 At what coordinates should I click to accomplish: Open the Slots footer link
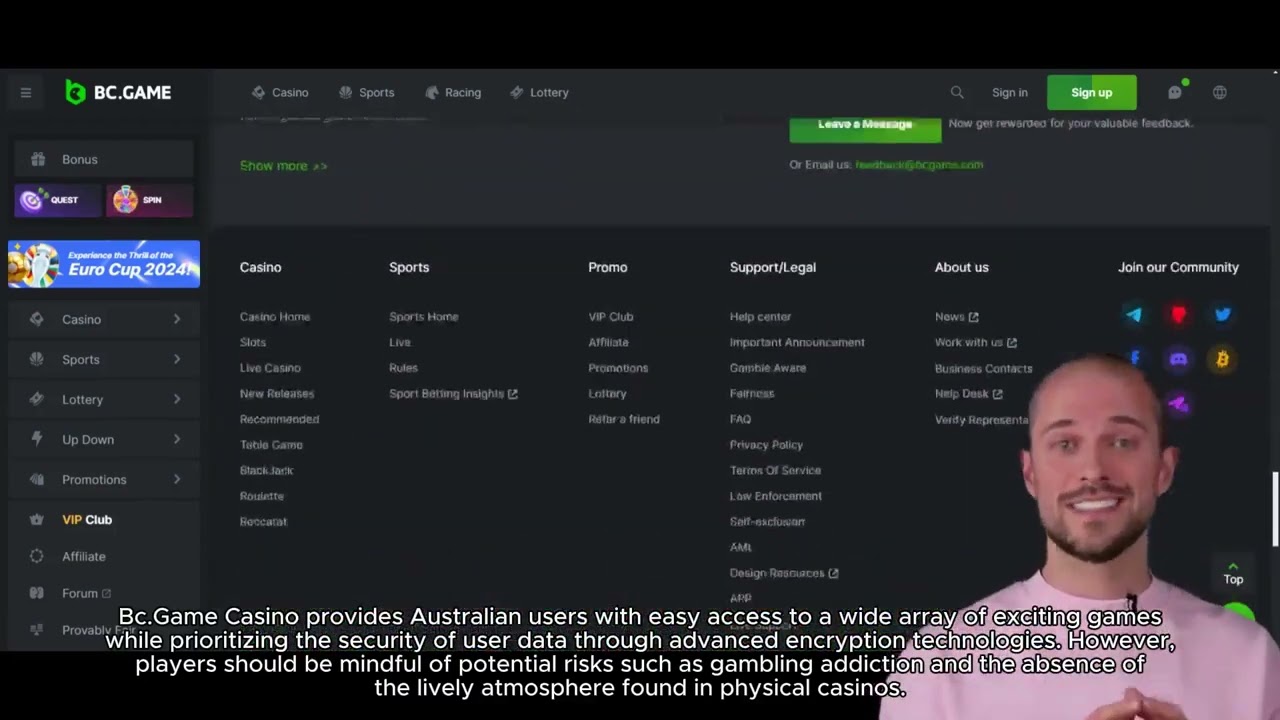(253, 342)
